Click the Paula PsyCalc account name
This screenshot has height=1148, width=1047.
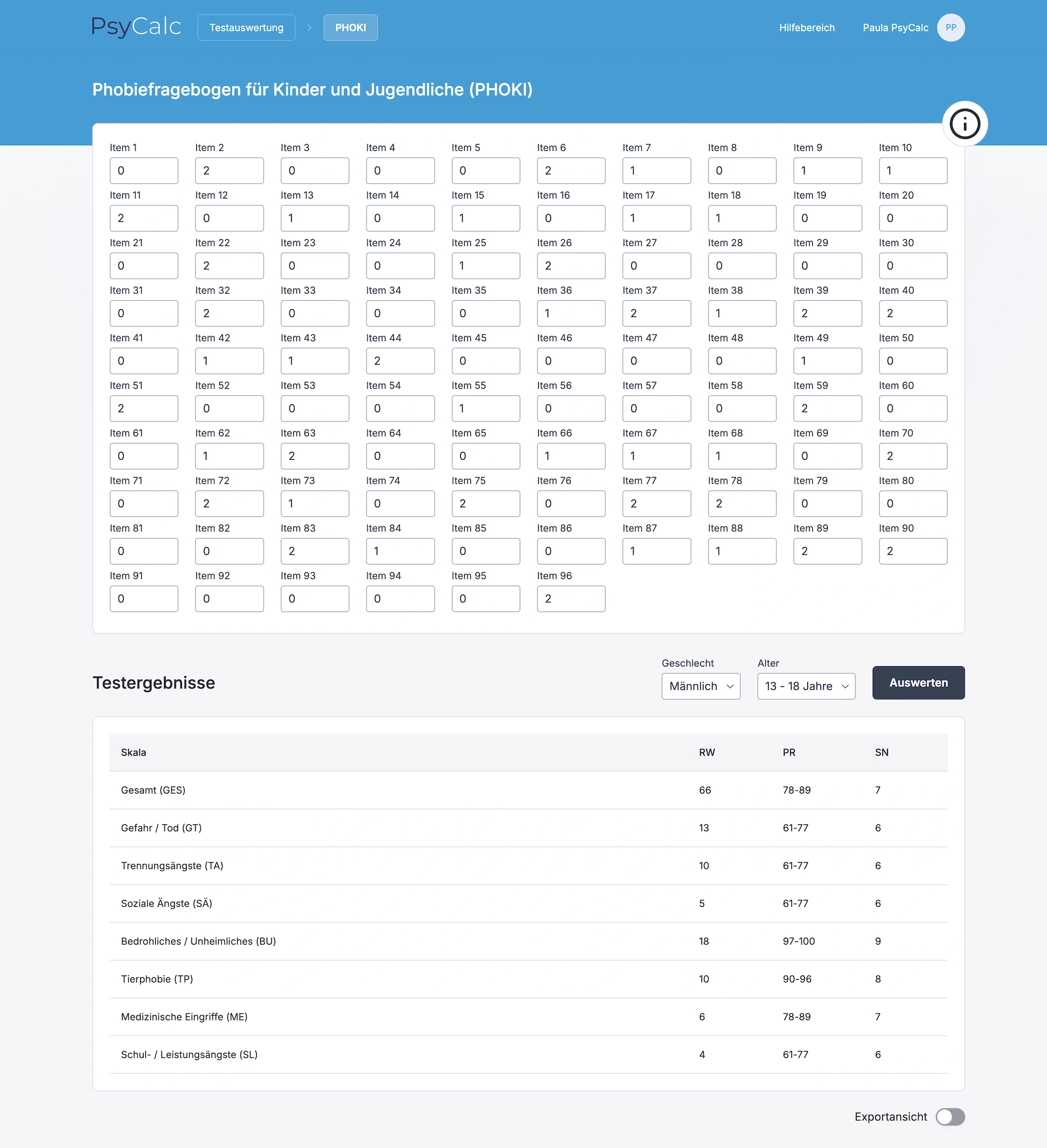tap(896, 27)
